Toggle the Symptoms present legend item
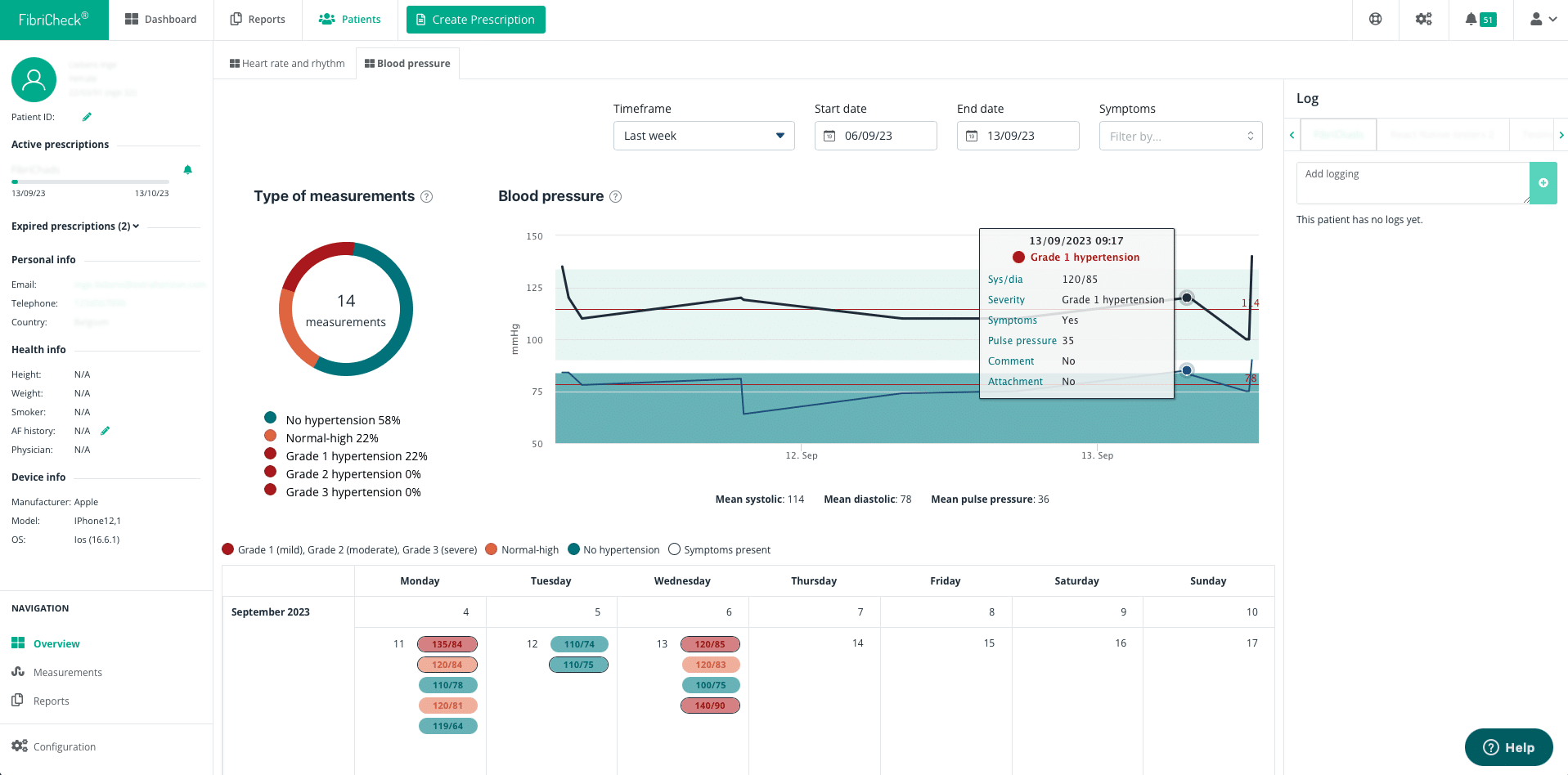The image size is (1568, 775). (719, 549)
